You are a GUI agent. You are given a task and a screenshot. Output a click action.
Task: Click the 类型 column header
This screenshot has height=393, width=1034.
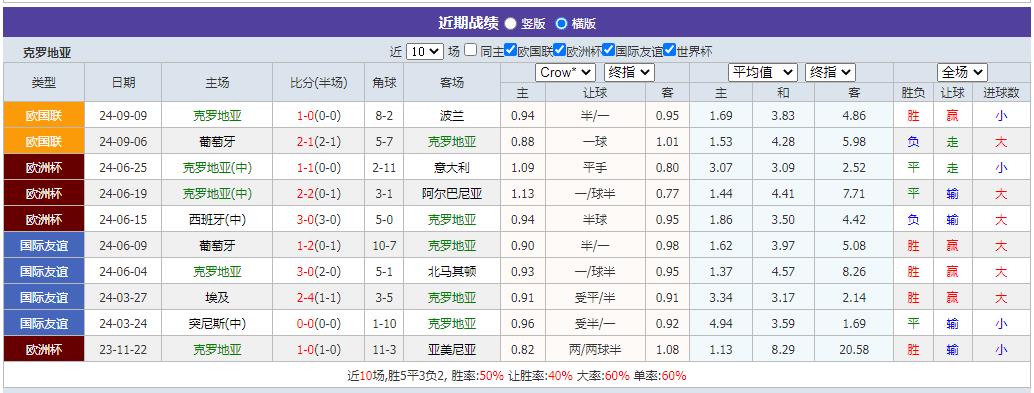click(44, 82)
